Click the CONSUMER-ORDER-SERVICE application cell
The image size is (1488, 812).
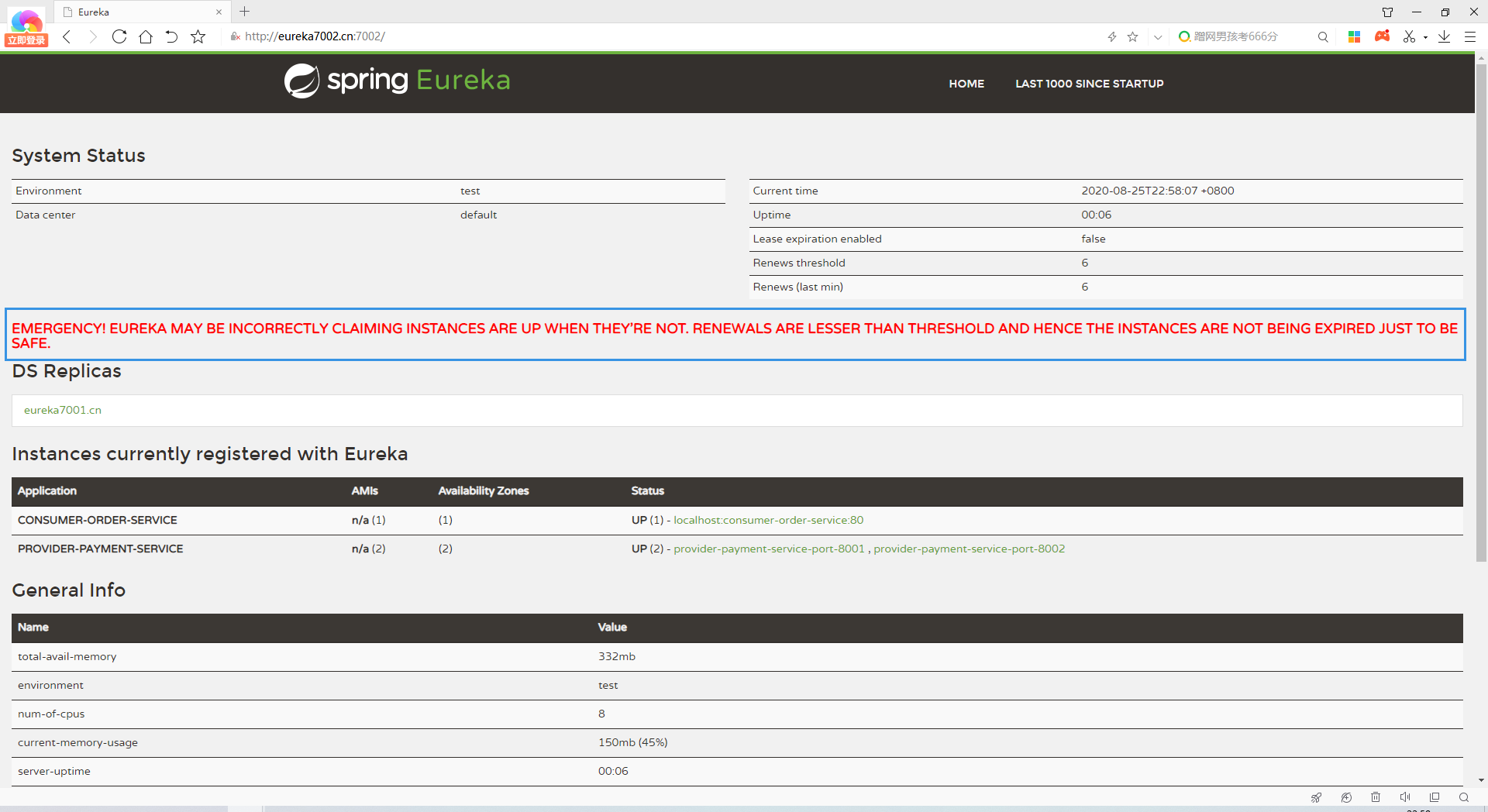(98, 521)
